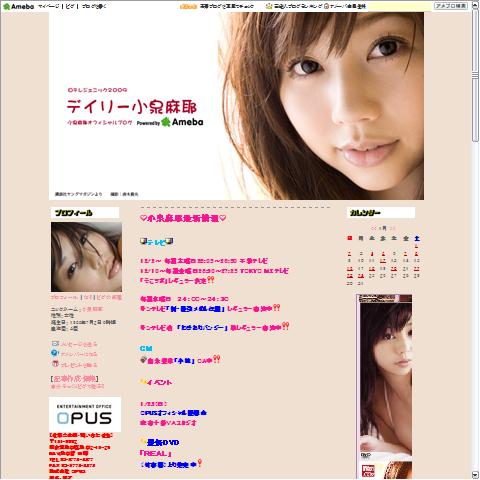Open the profile photo thumbnail in sidebar
The height and width of the screenshot is (480, 480).
coord(86,257)
